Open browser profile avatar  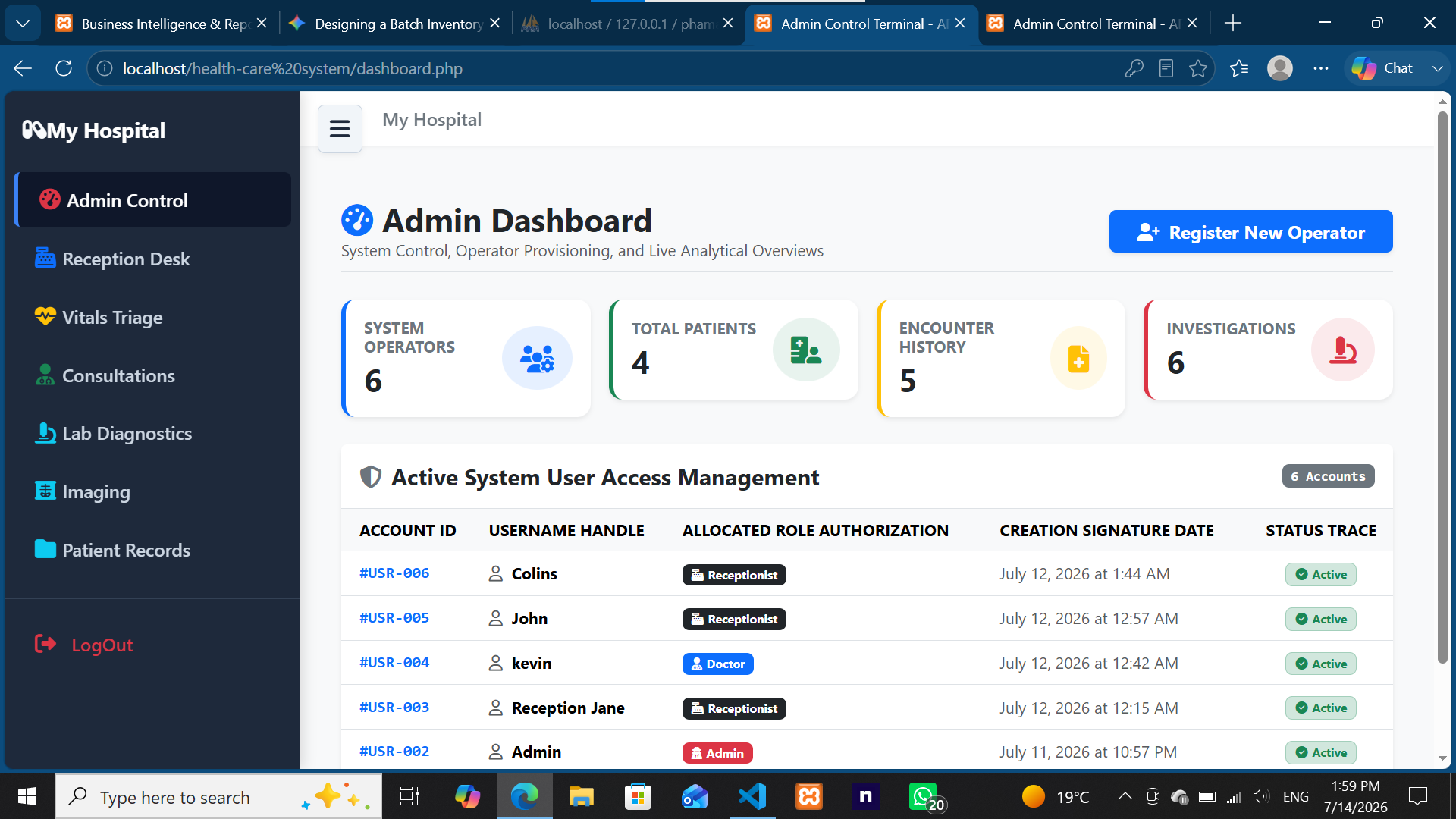(x=1280, y=68)
